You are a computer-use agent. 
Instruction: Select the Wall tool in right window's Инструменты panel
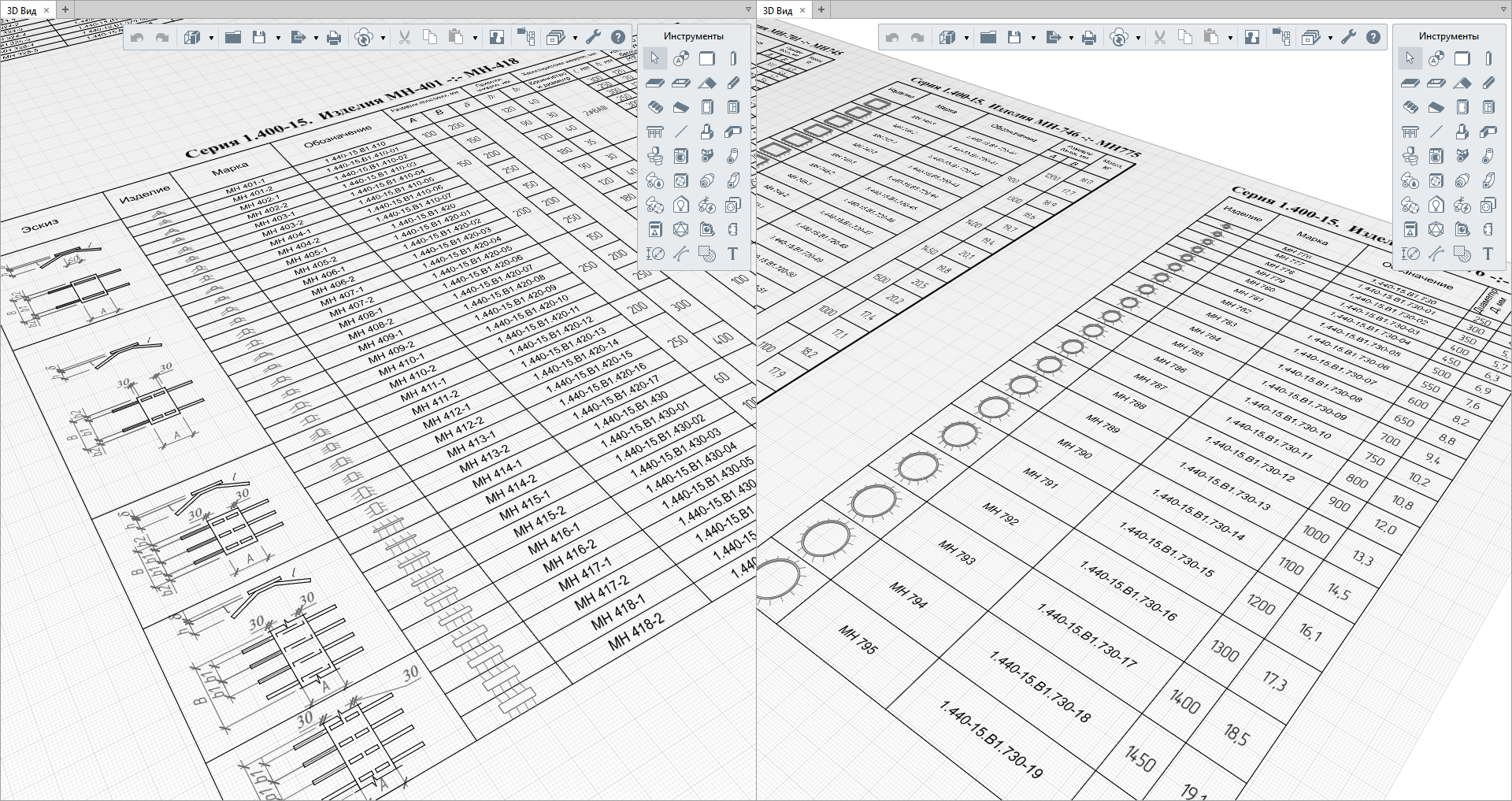point(1462,58)
